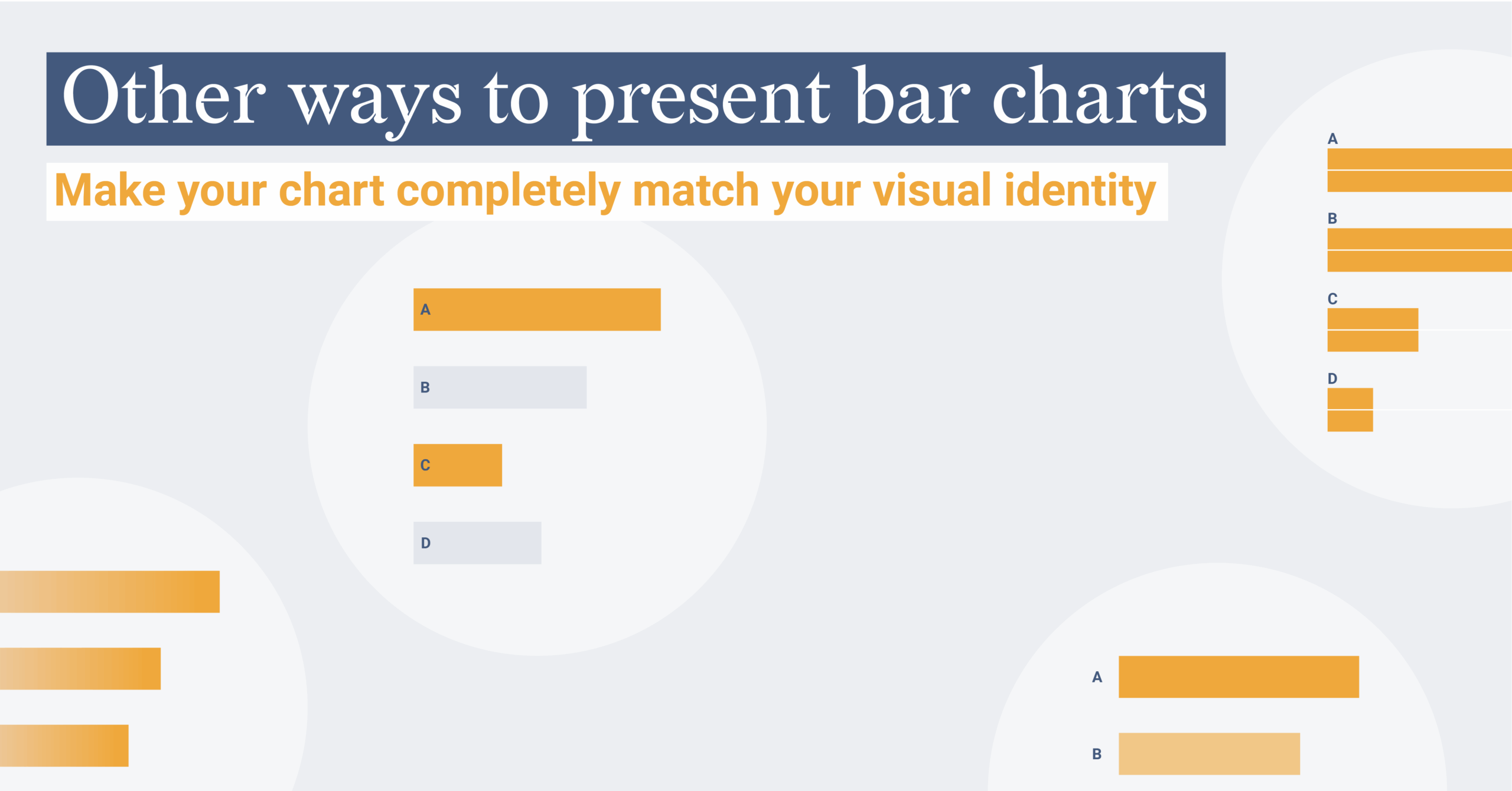This screenshot has width=1512, height=791.
Task: Click label A beside the bottom-right chart bar
Action: pos(1097,677)
